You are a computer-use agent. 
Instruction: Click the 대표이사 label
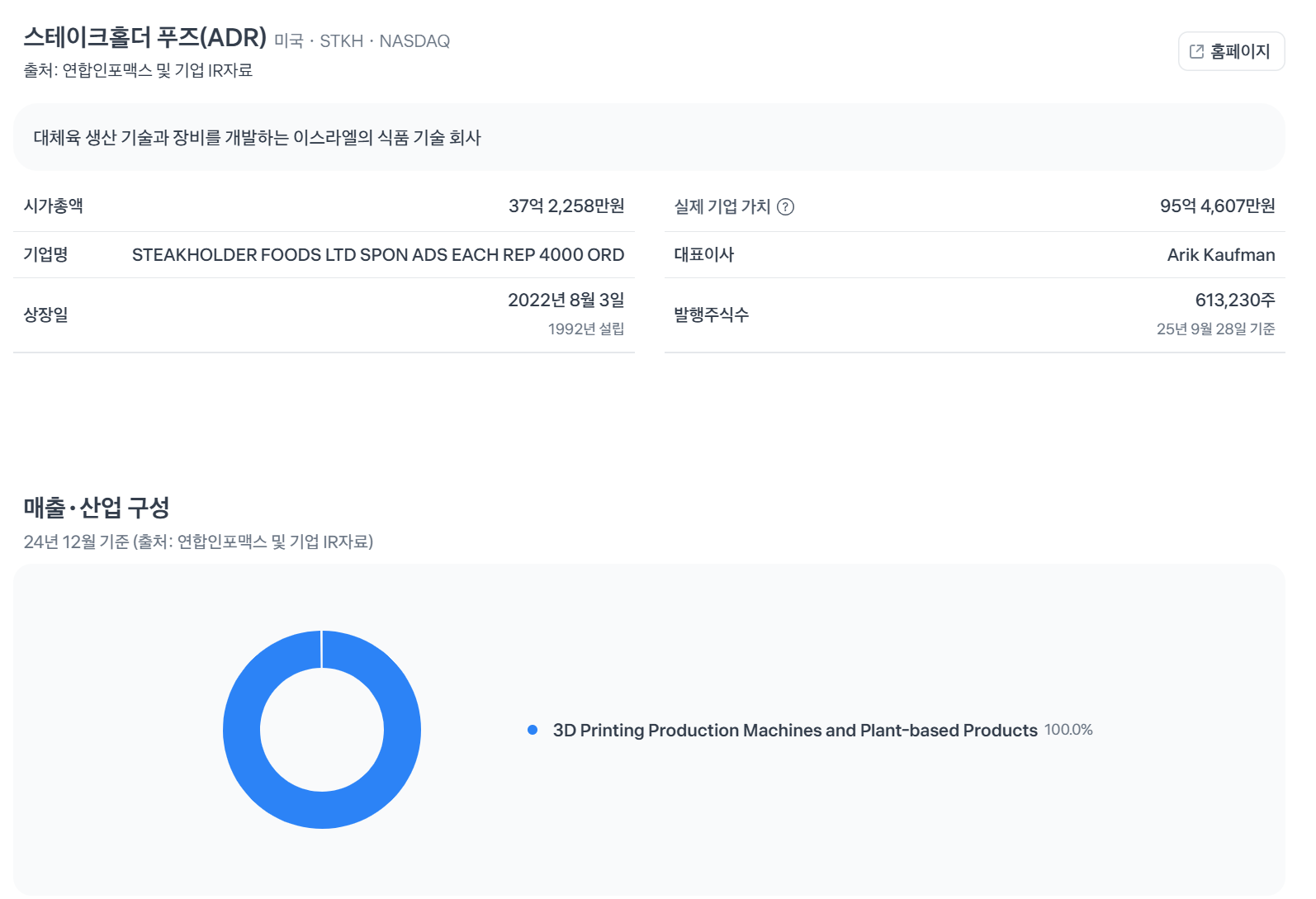click(704, 254)
